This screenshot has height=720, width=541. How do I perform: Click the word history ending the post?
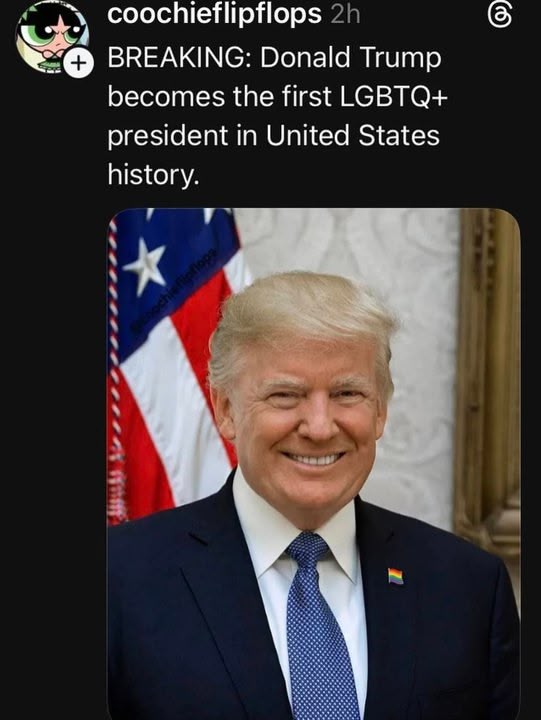click(153, 175)
